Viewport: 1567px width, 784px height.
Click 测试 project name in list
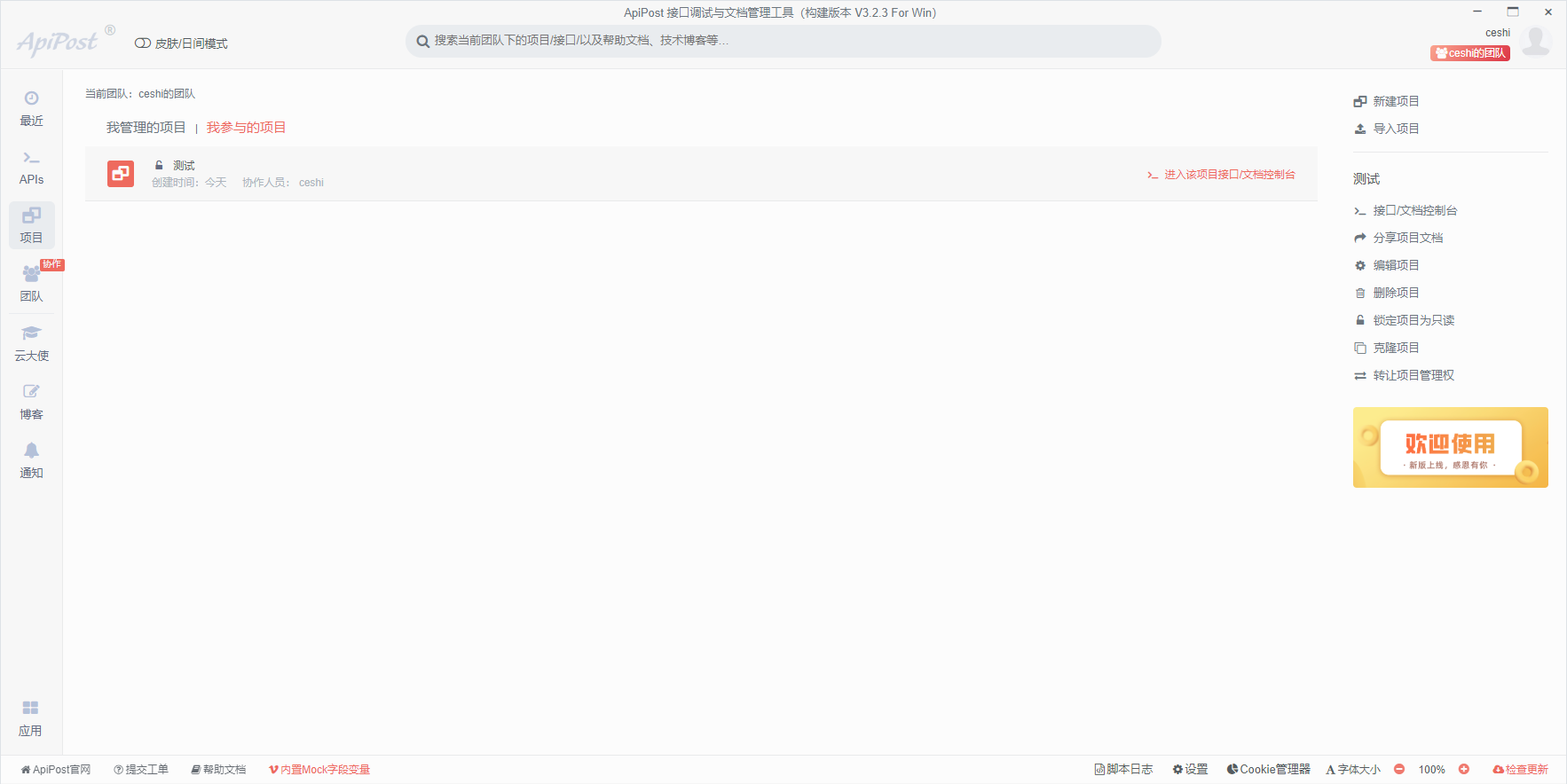tap(184, 166)
